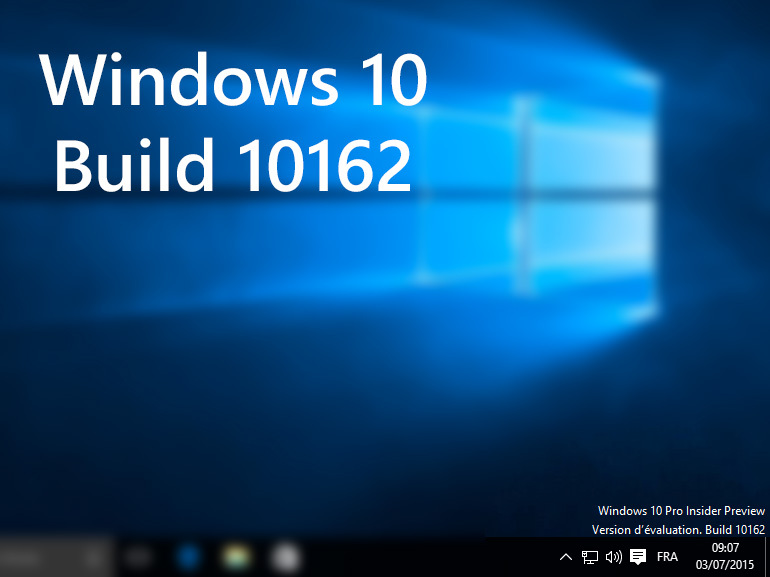Launch the blurred blue Edge taskbar icon

coord(188,557)
